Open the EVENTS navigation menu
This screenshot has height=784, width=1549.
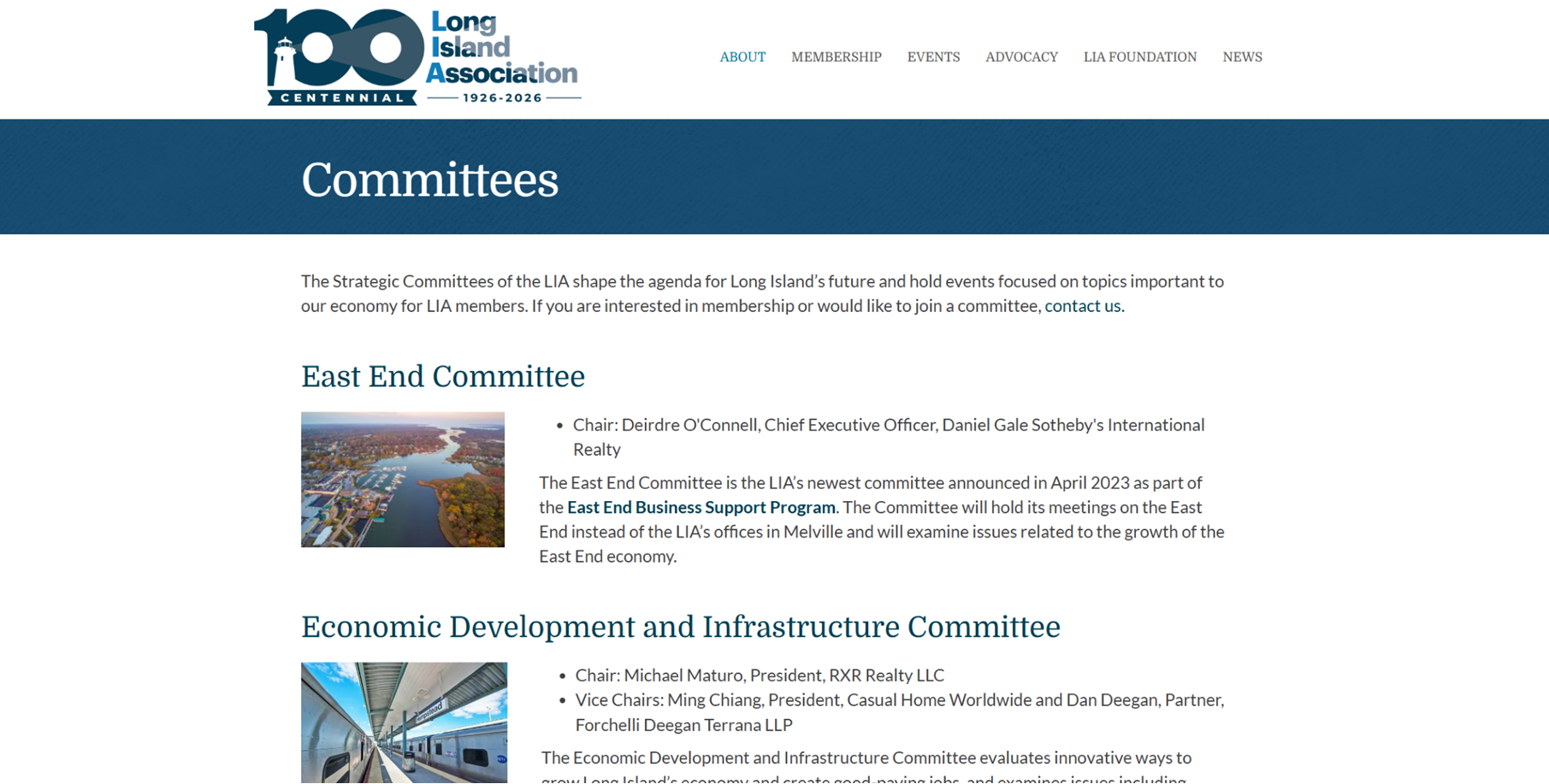(933, 56)
